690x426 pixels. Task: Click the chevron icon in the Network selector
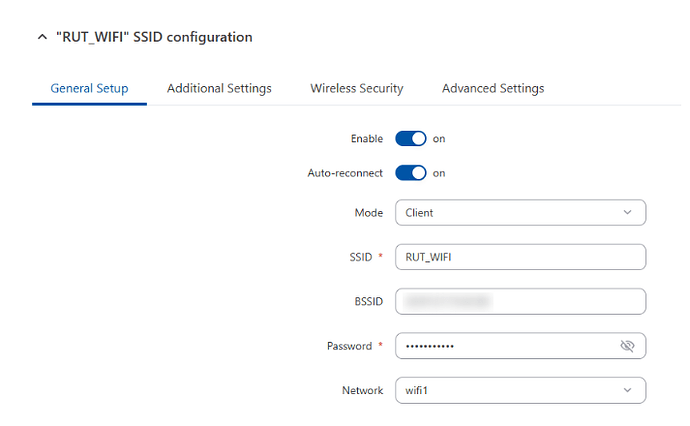coord(627,390)
